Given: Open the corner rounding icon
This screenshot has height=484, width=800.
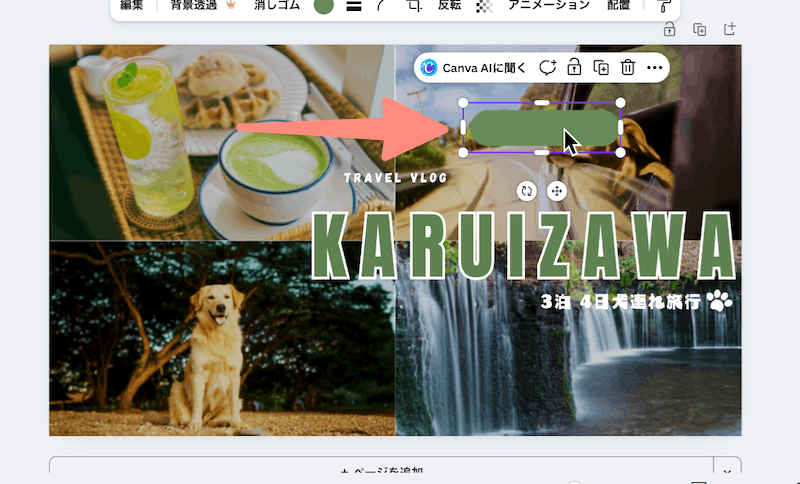Looking at the screenshot, I should [x=382, y=6].
